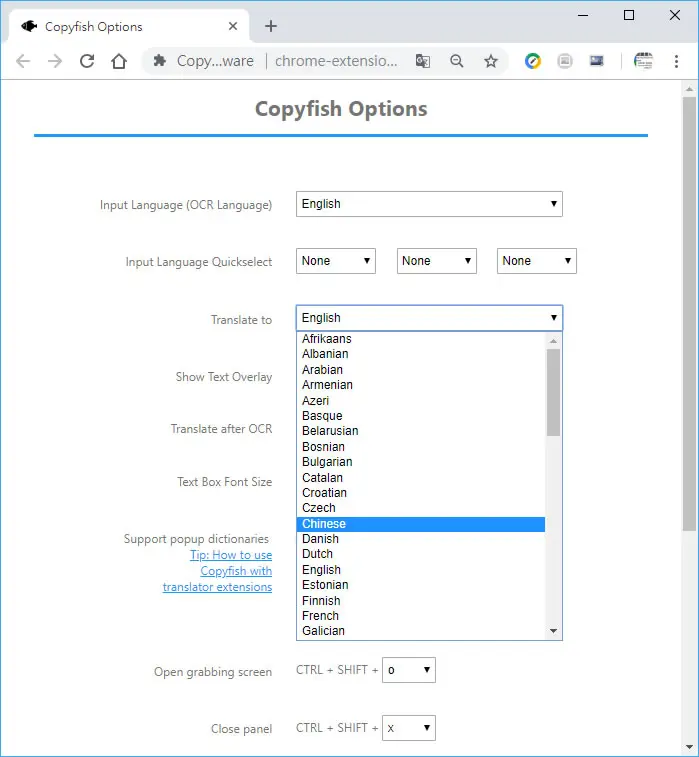Open a new browser tab
699x757 pixels.
tap(271, 26)
